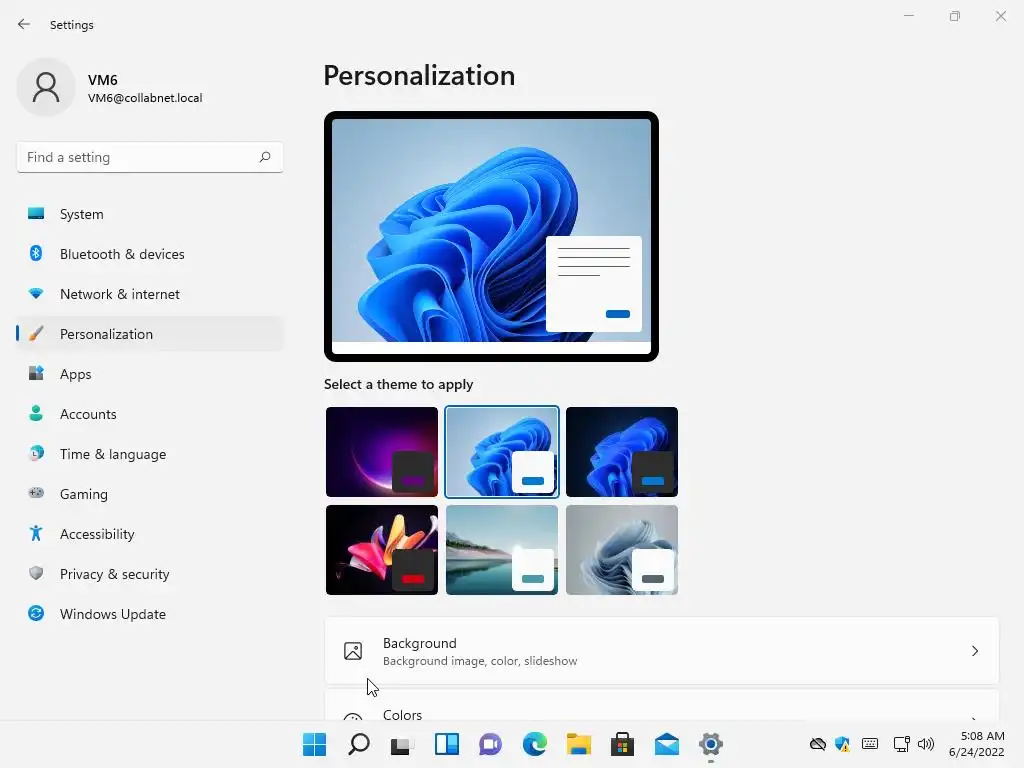Viewport: 1024px width, 768px height.
Task: Apply the lake landscape theme
Action: tap(502, 550)
